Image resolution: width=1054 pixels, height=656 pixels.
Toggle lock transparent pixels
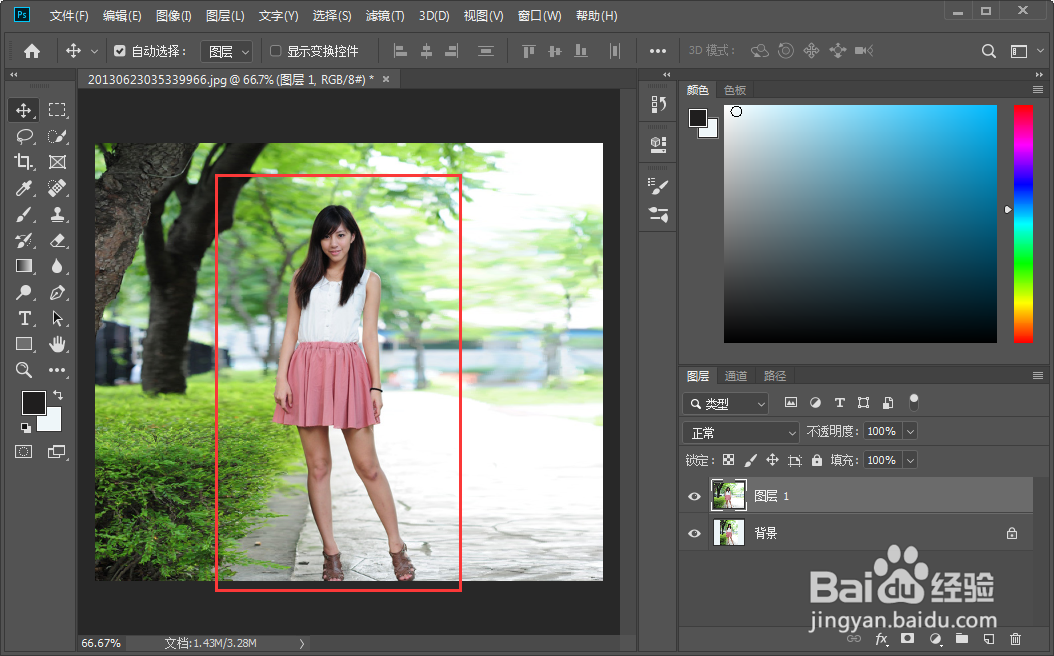728,460
